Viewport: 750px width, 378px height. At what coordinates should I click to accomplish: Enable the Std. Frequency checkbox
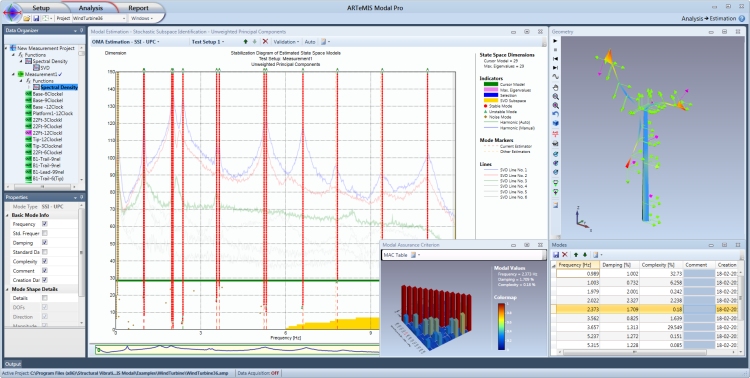coord(44,233)
